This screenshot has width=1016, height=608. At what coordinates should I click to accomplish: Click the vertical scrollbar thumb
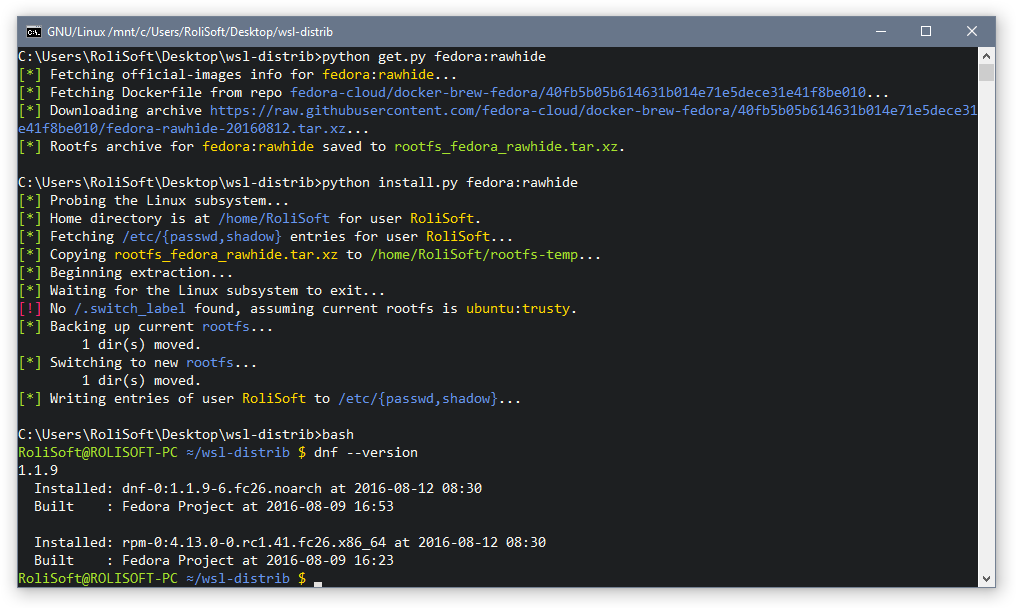click(x=986, y=72)
